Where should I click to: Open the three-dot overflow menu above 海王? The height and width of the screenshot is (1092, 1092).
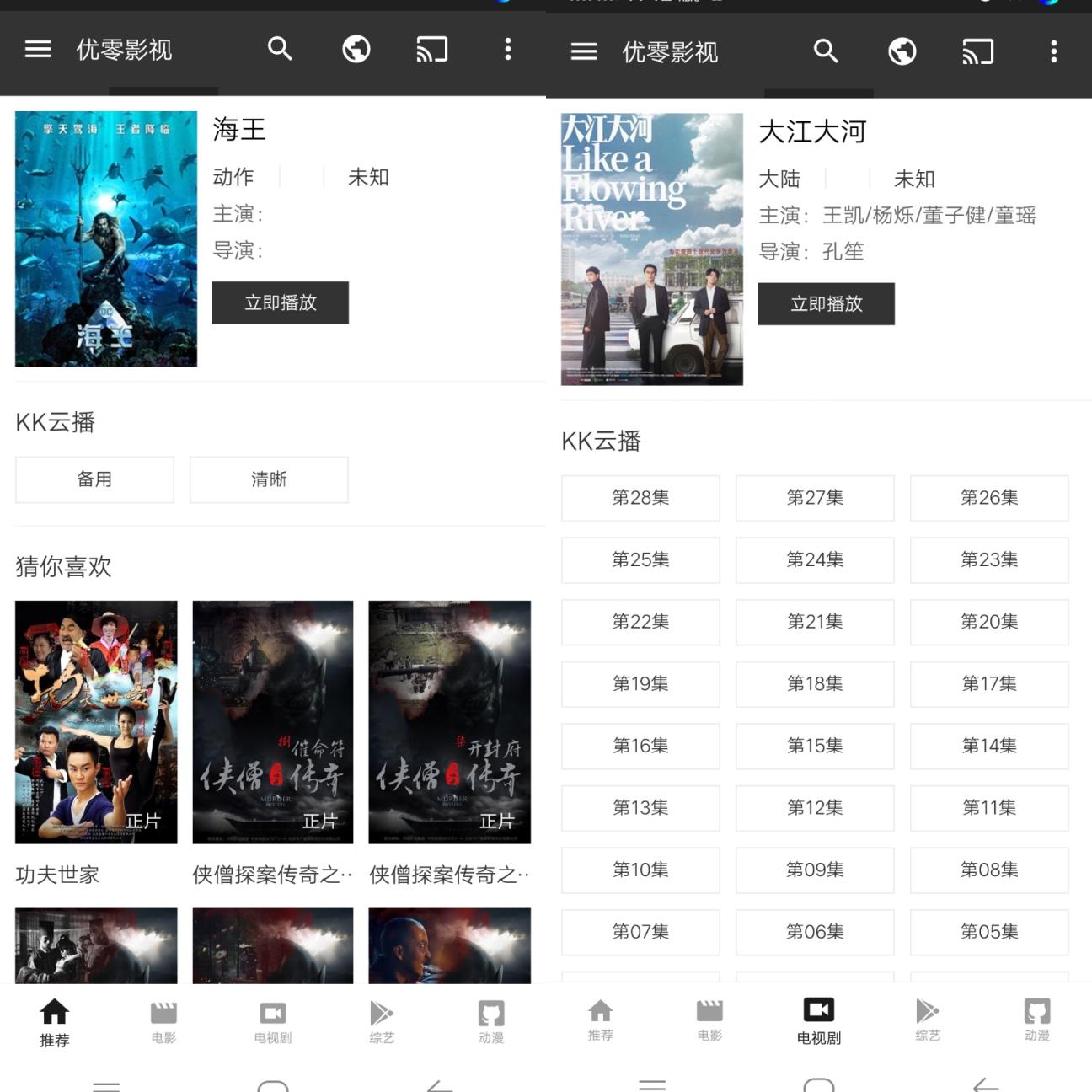tap(507, 50)
